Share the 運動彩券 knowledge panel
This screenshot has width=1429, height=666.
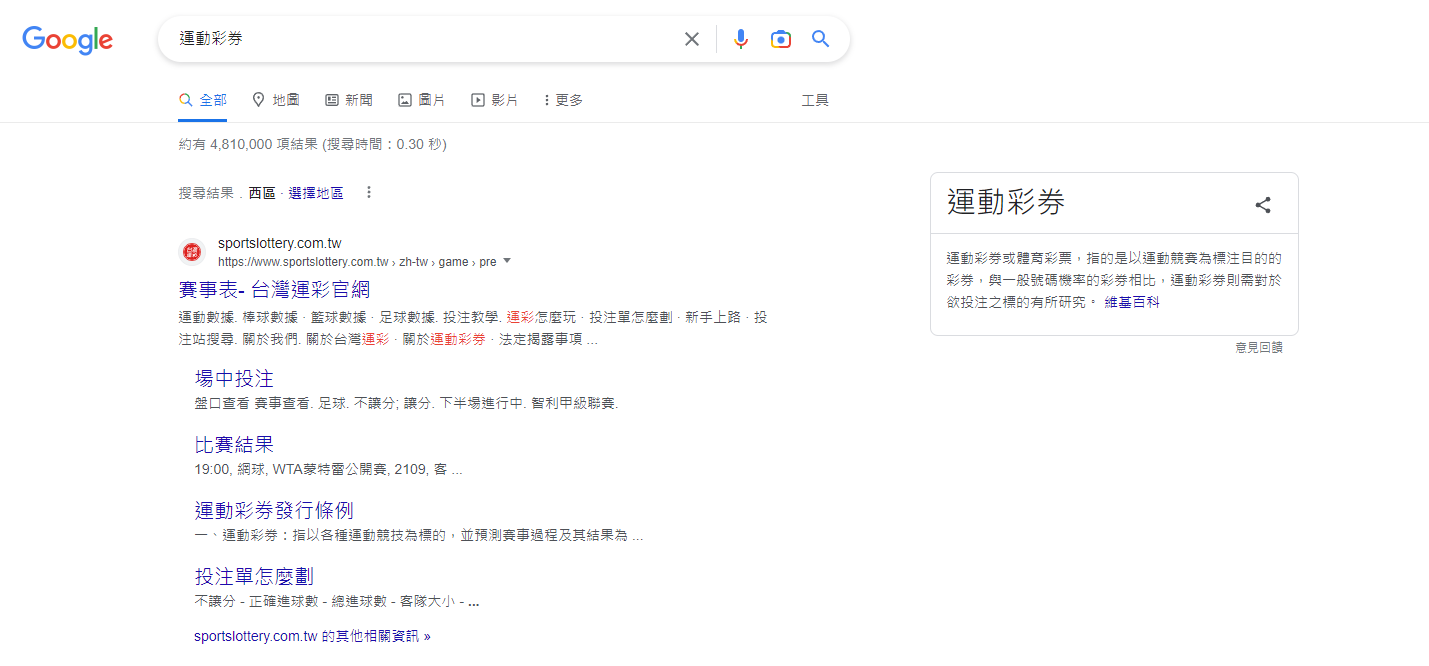1263,205
